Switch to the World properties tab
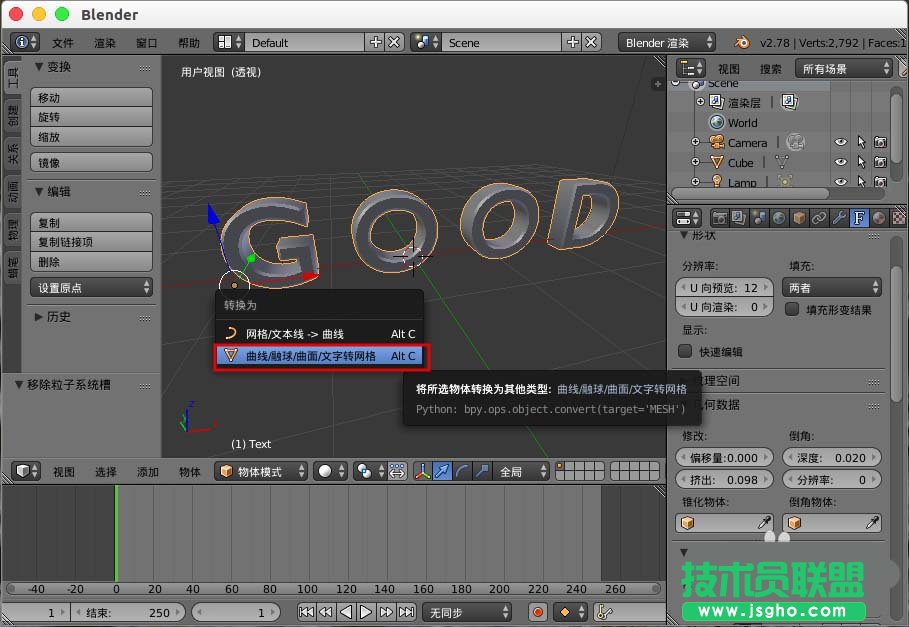This screenshot has width=909, height=627. 779,217
